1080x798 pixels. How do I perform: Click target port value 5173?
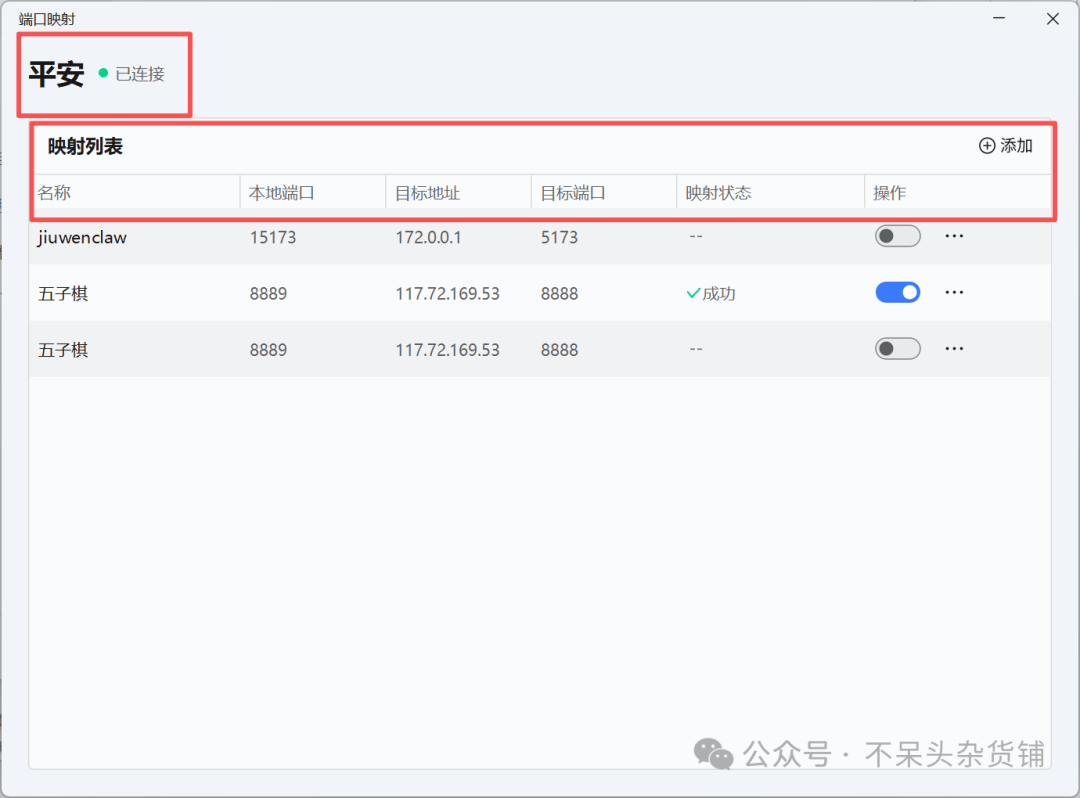point(559,238)
